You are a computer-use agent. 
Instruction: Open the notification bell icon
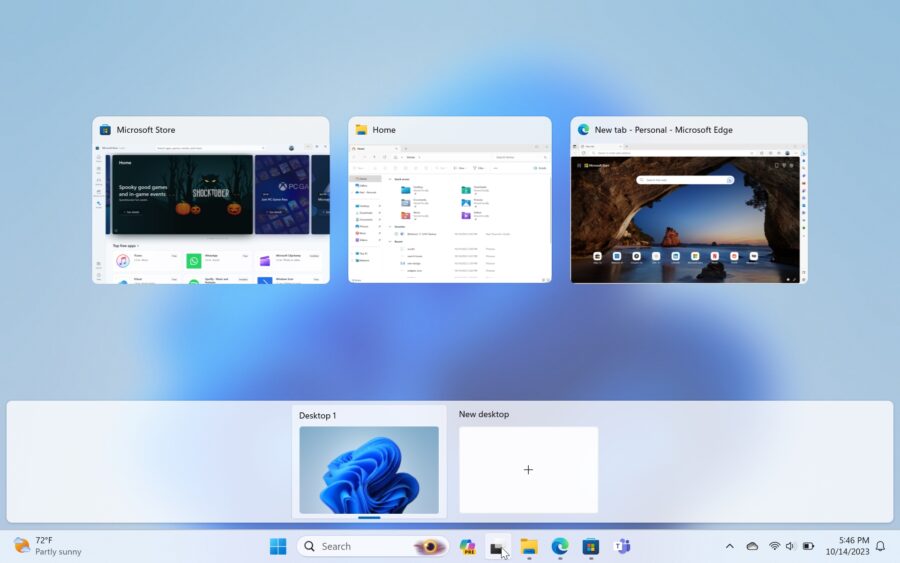tap(880, 546)
